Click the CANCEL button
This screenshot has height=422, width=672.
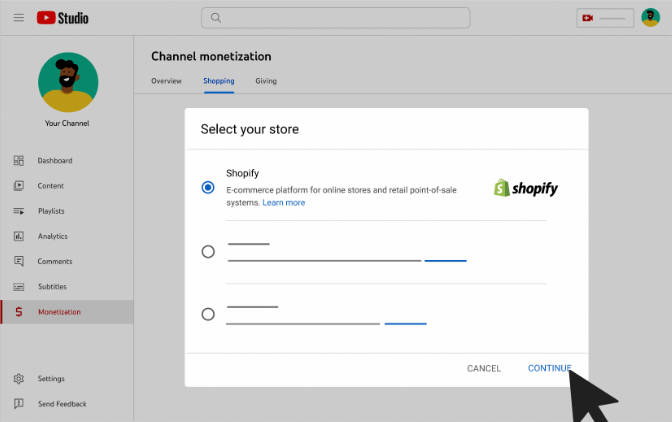click(x=484, y=368)
